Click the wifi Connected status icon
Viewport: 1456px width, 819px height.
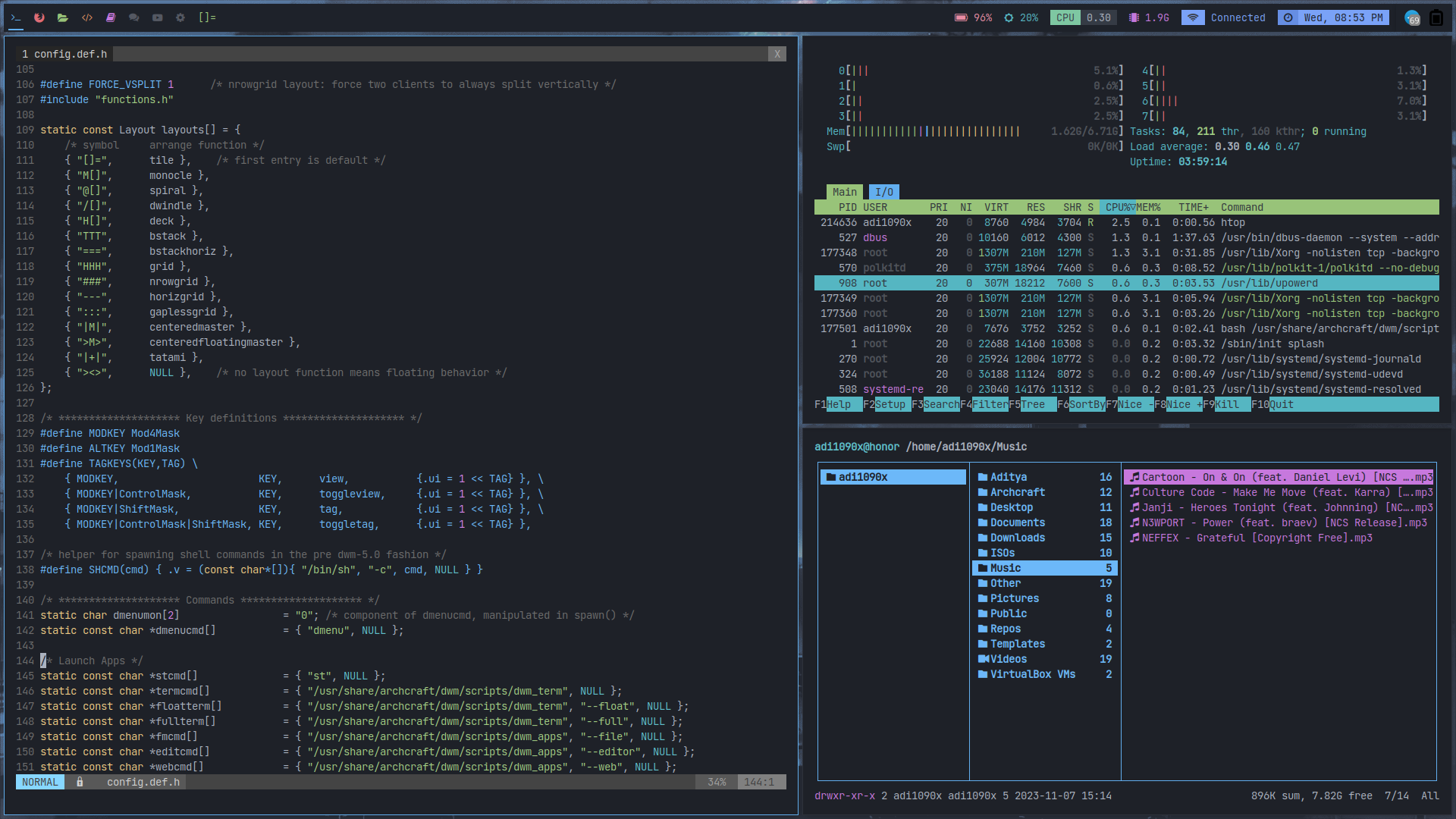click(1193, 17)
